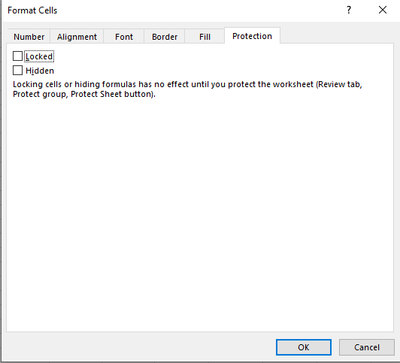The width and height of the screenshot is (400, 363).
Task: Show the Fill tab
Action: (205, 37)
